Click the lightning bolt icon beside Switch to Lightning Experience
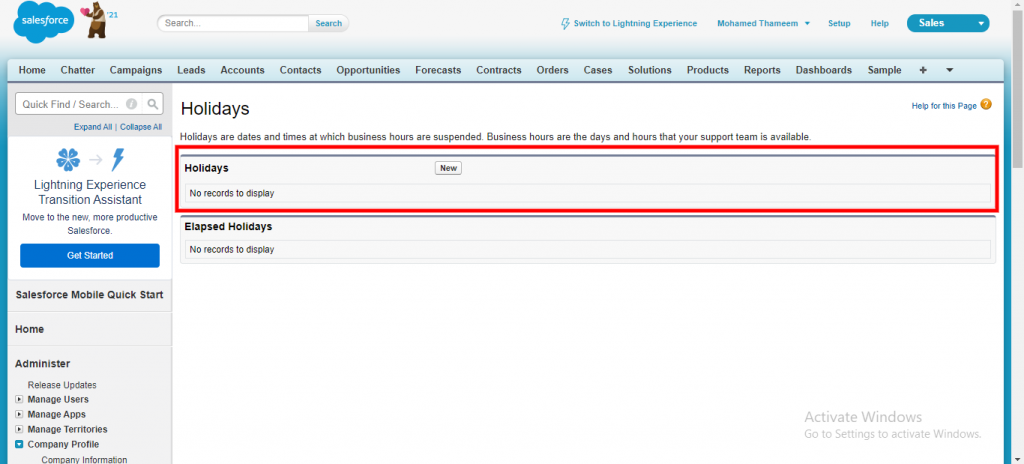The image size is (1024, 464). pos(566,24)
